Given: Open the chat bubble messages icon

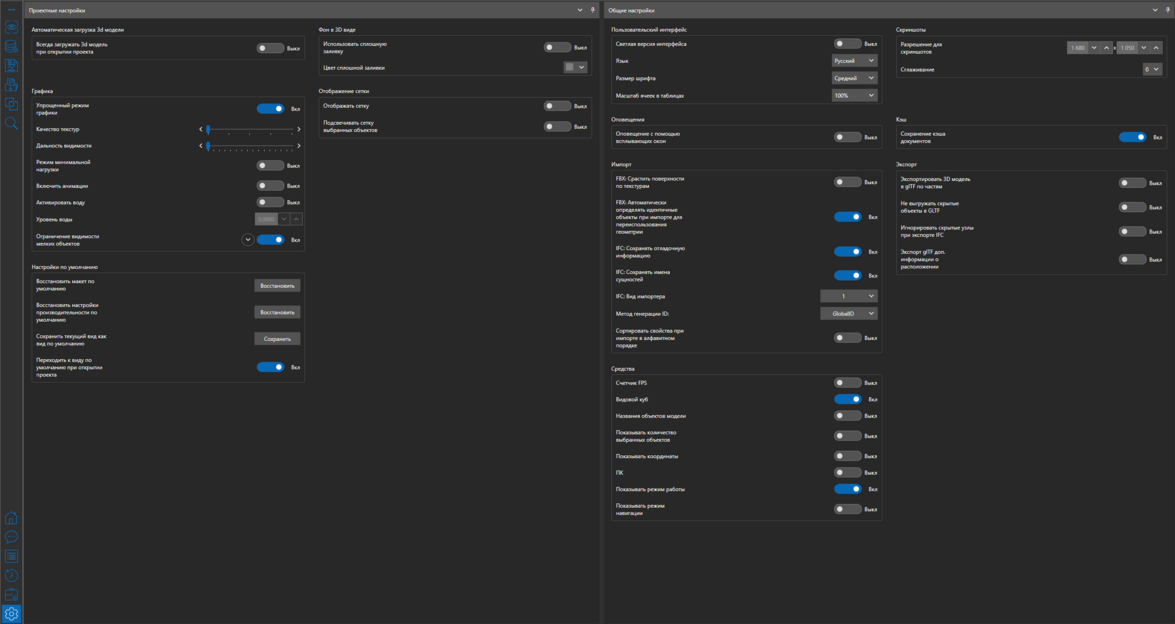Looking at the screenshot, I should tap(11, 537).
